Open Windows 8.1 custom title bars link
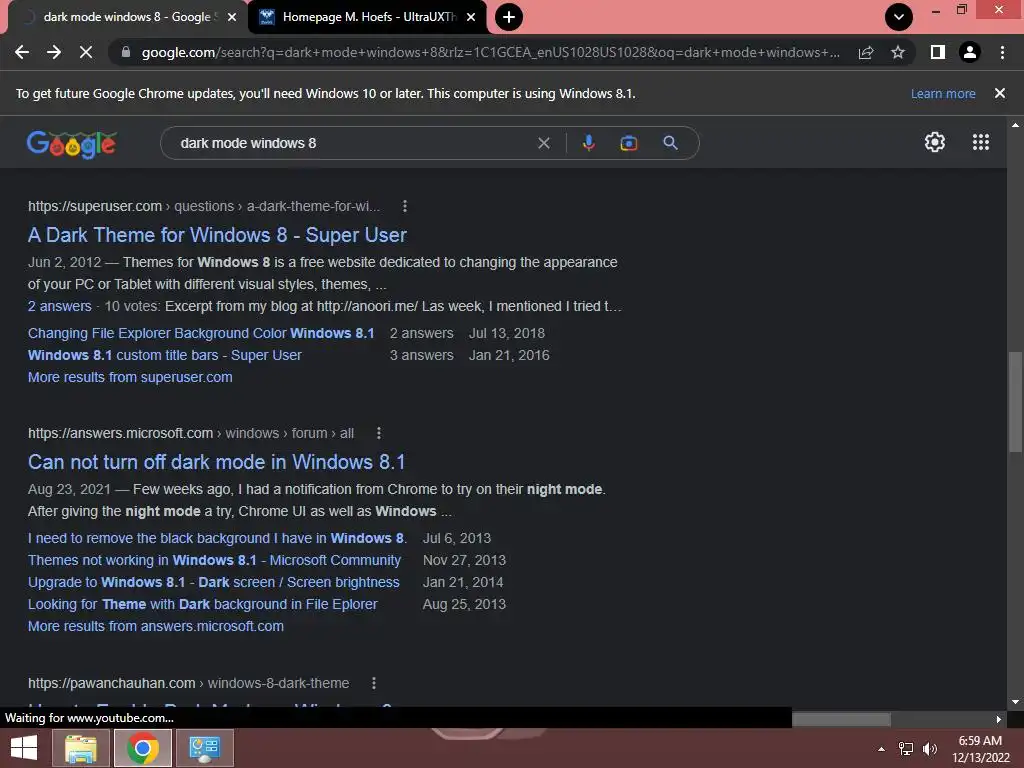 [x=165, y=355]
